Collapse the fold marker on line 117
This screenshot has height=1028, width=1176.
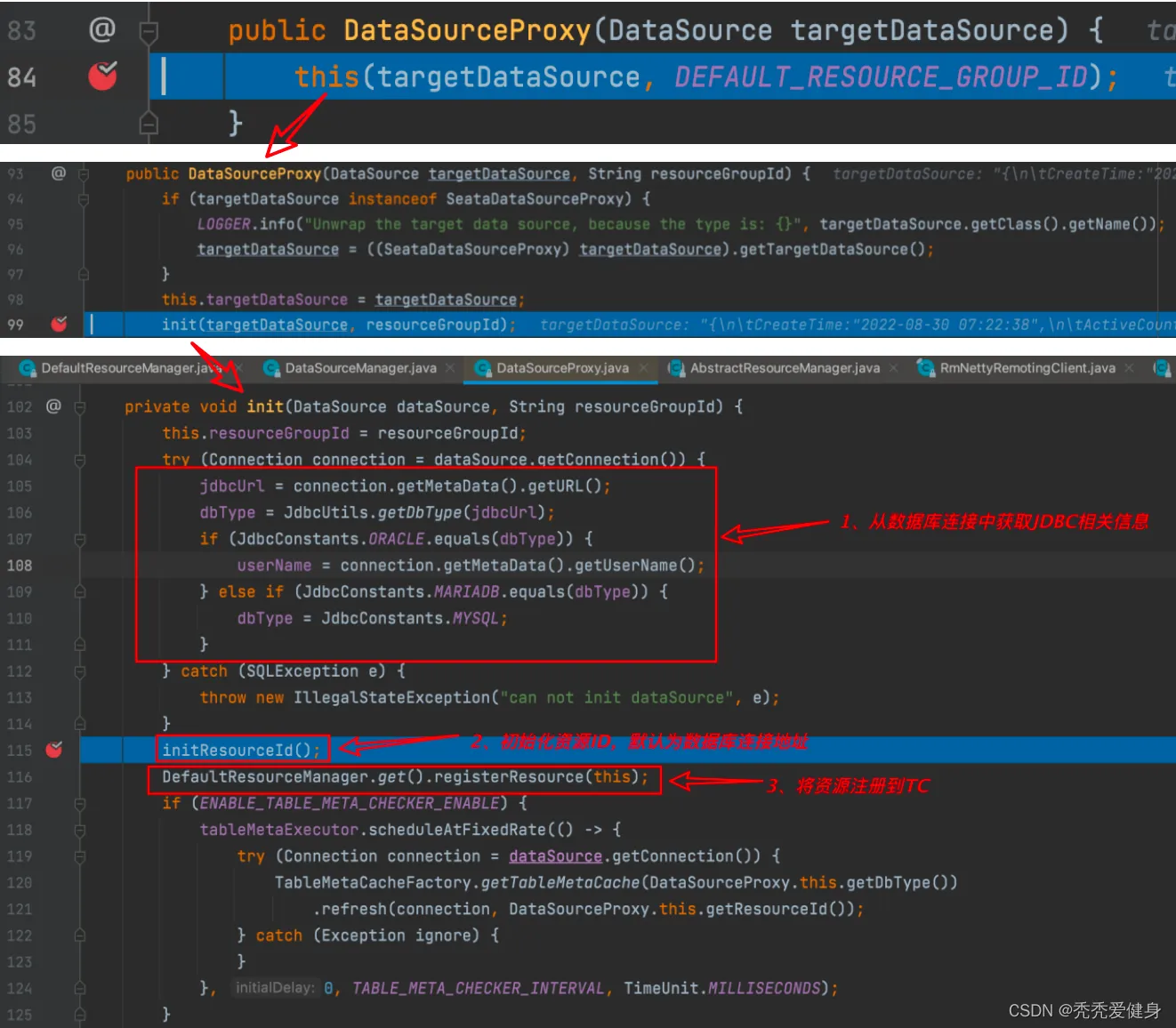[x=80, y=804]
